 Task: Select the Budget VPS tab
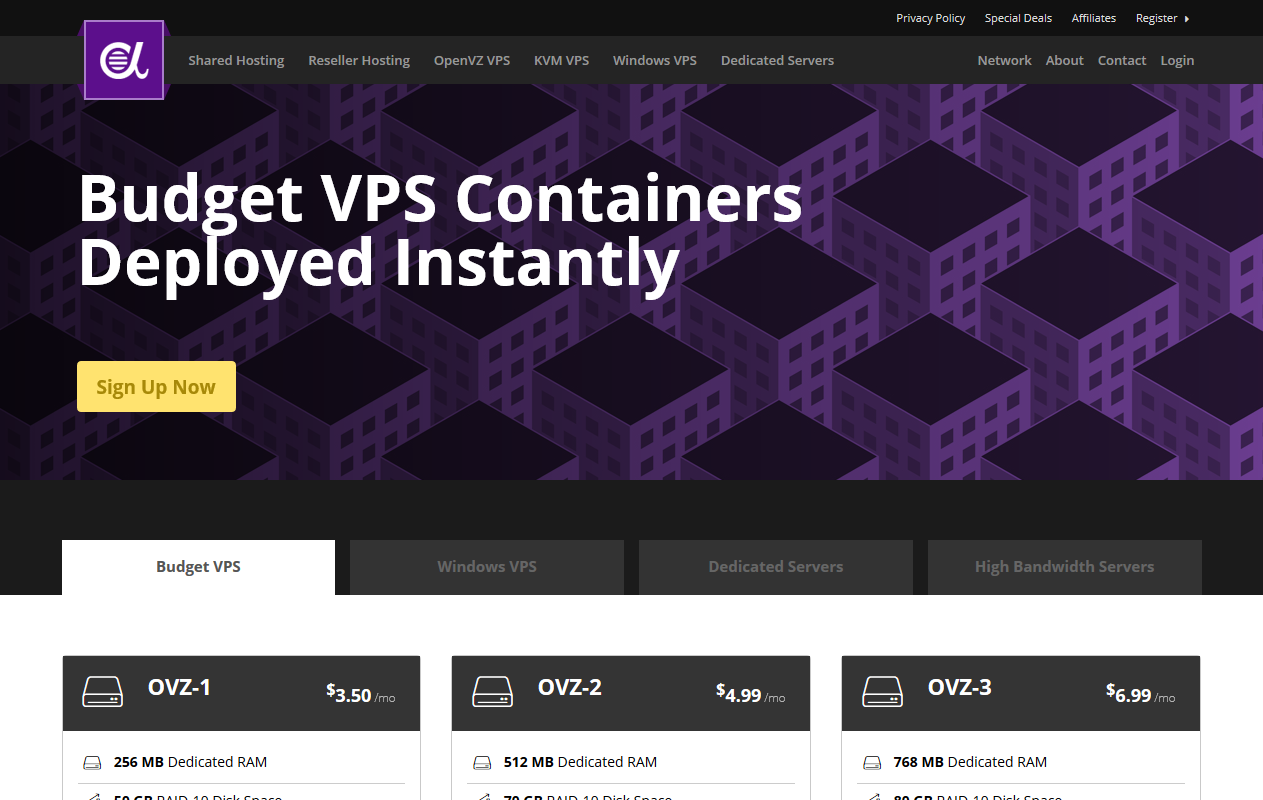click(198, 567)
